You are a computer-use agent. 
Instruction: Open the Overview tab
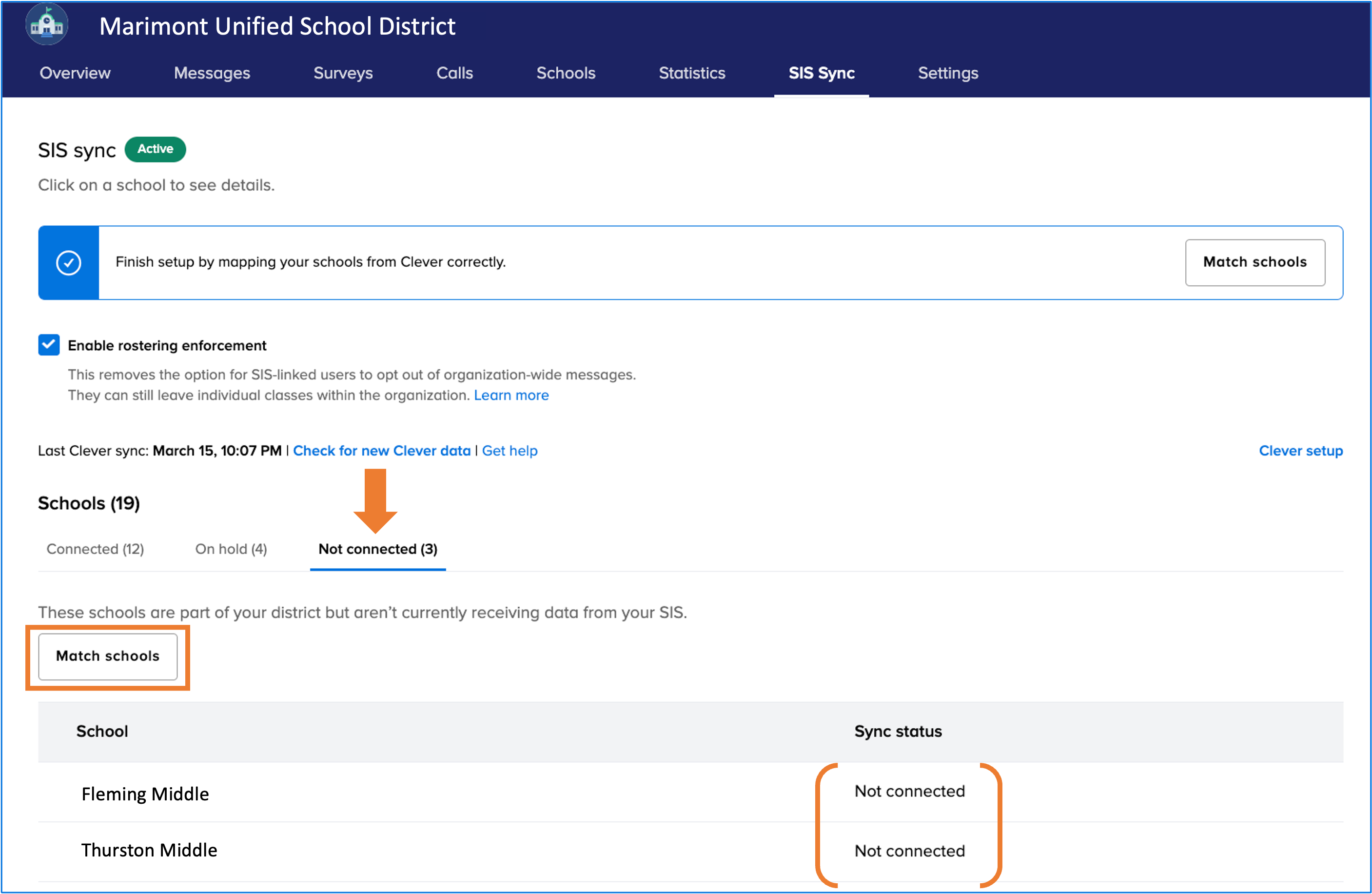coord(75,73)
